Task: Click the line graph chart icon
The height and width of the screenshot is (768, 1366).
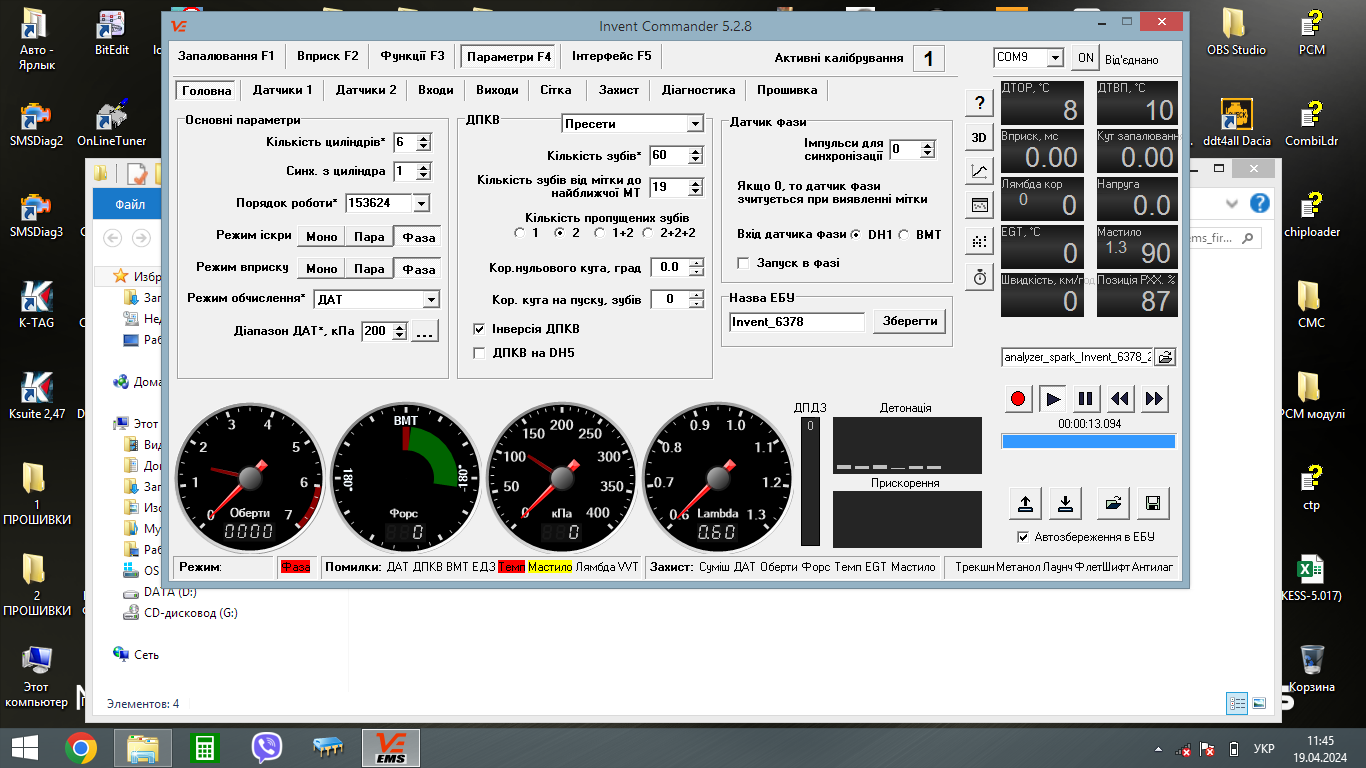Action: pos(979,171)
